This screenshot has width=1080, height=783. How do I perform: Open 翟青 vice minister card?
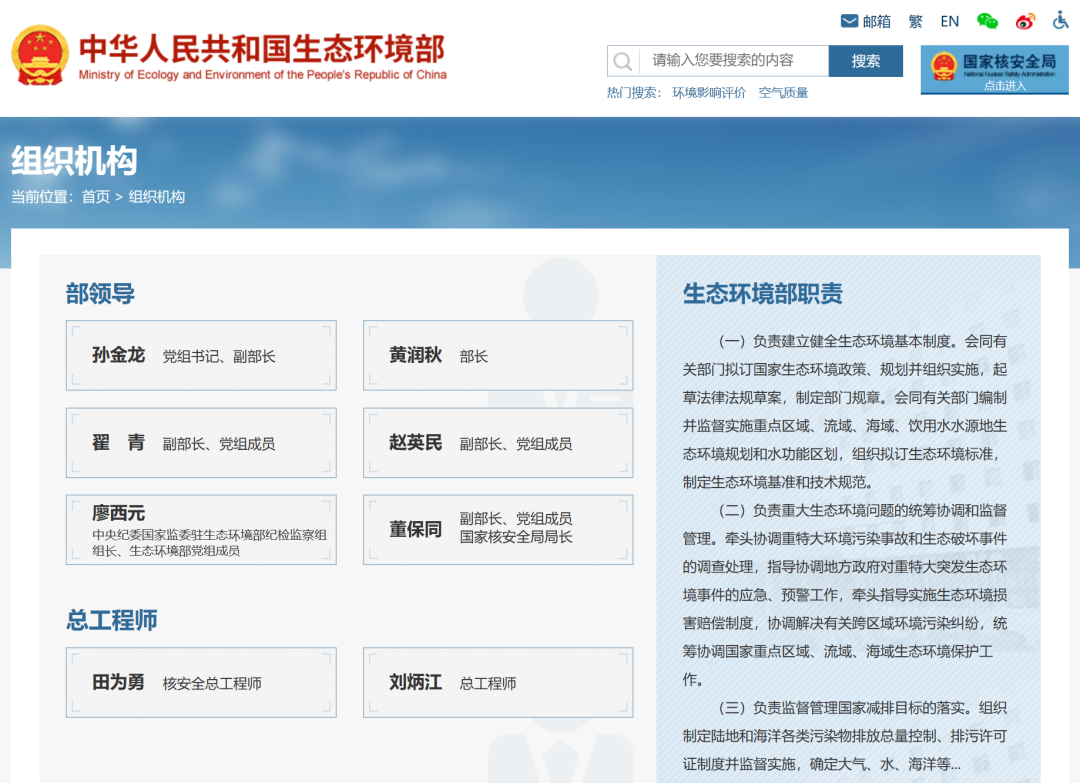click(x=201, y=443)
